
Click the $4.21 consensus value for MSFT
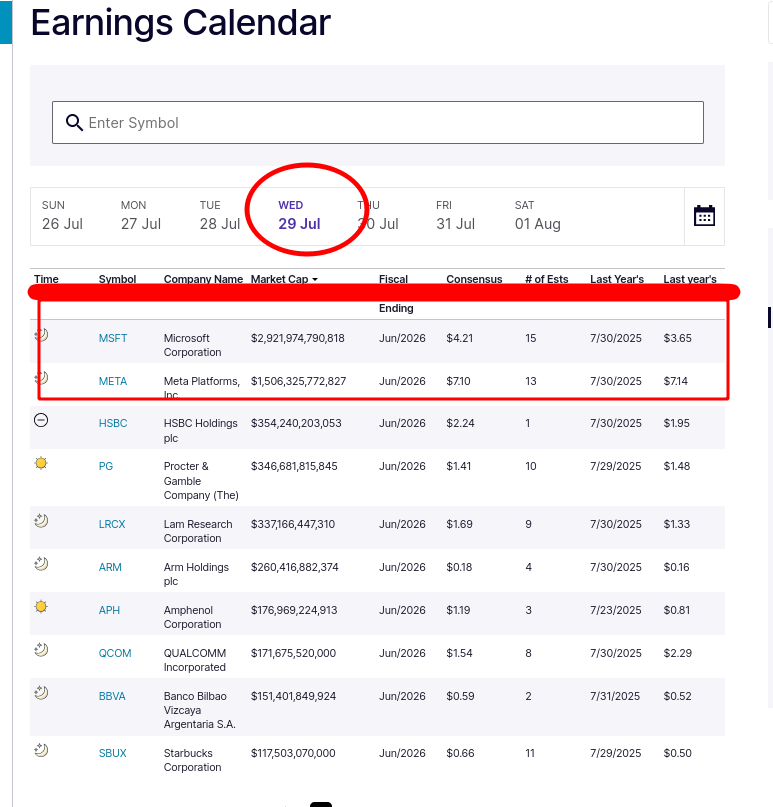coord(460,338)
